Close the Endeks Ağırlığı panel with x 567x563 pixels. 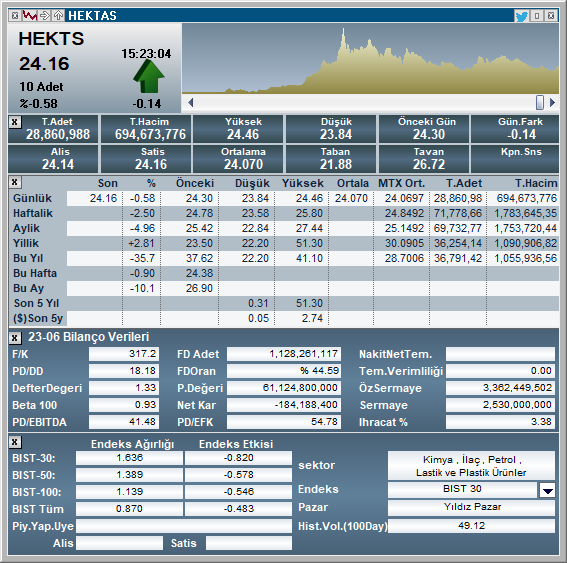click(x=14, y=442)
